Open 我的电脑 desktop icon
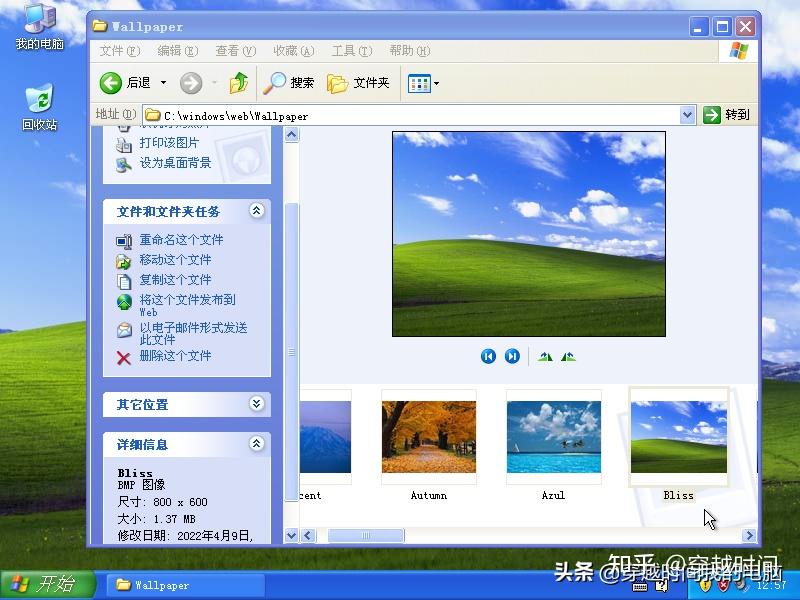800x600 pixels. pyautogui.click(x=40, y=27)
